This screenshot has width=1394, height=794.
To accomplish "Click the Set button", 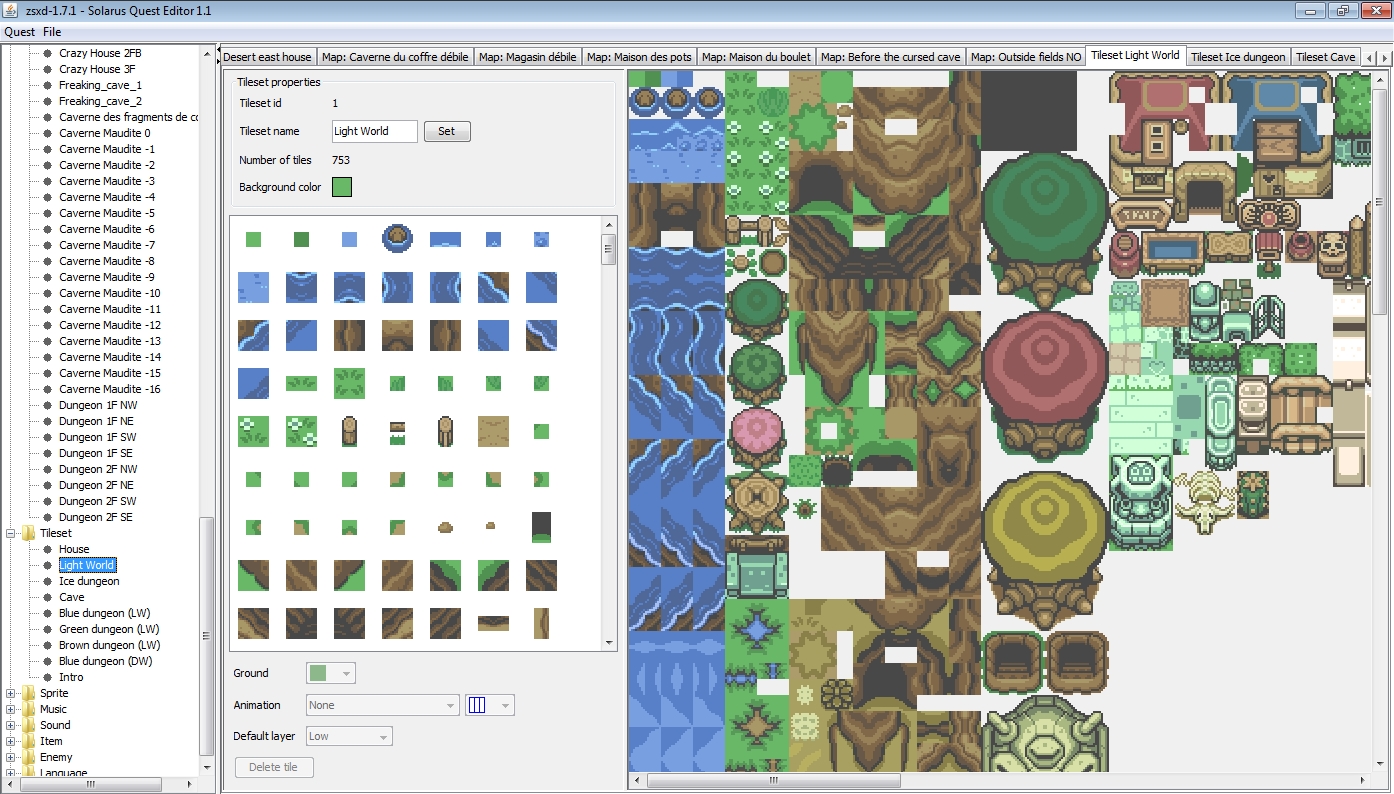I will (x=447, y=131).
